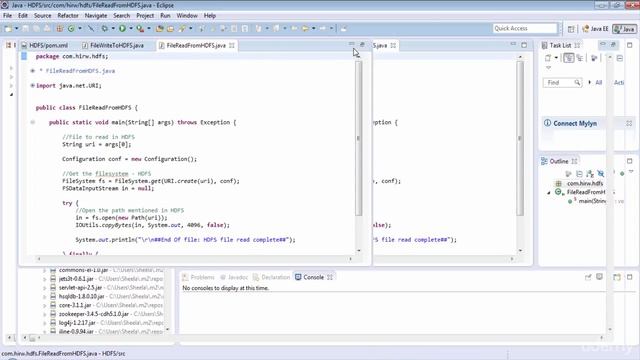
Task: Switch to Java EE perspective
Action: coord(596,29)
